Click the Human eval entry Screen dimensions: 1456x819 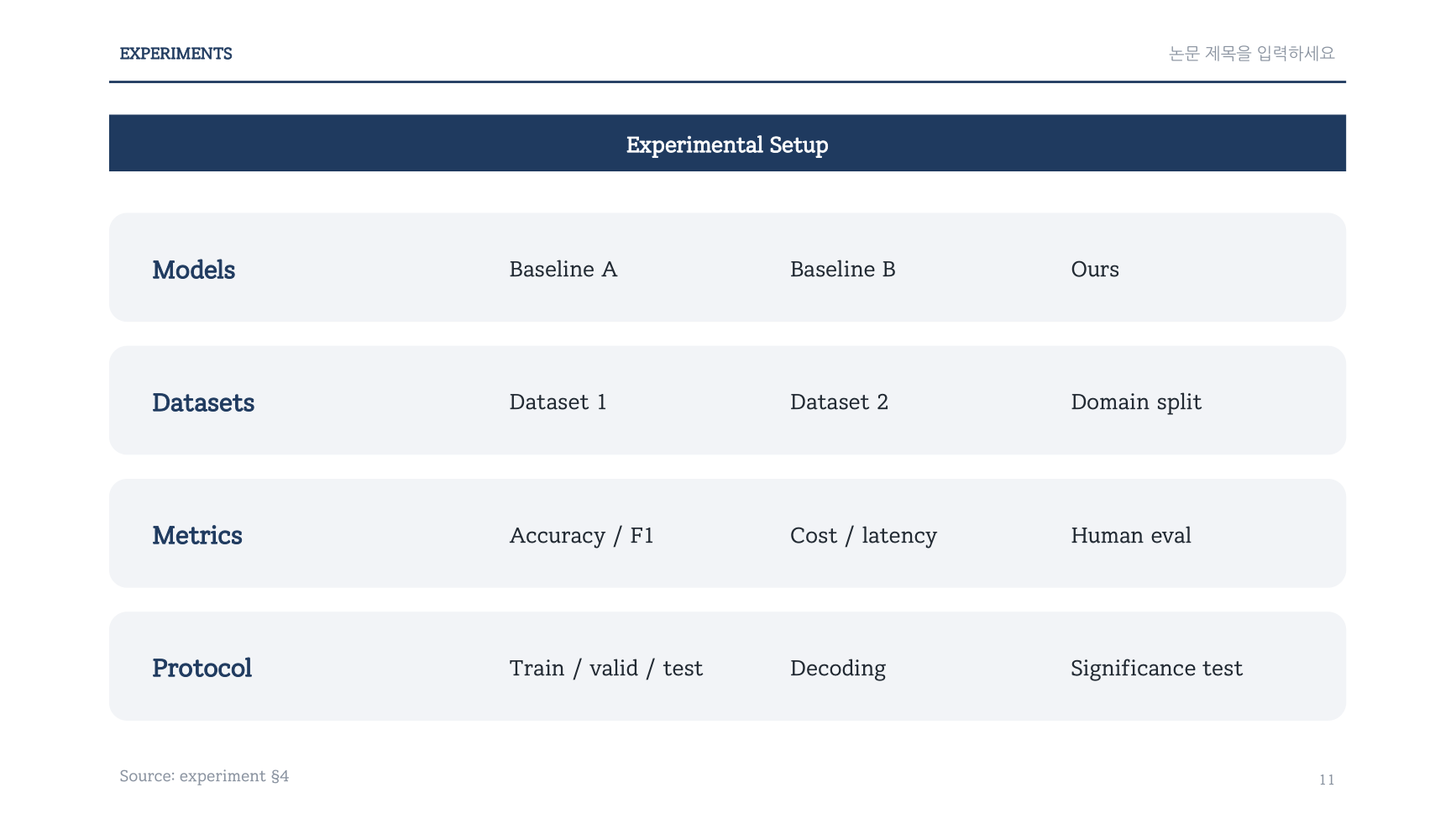coord(1131,535)
